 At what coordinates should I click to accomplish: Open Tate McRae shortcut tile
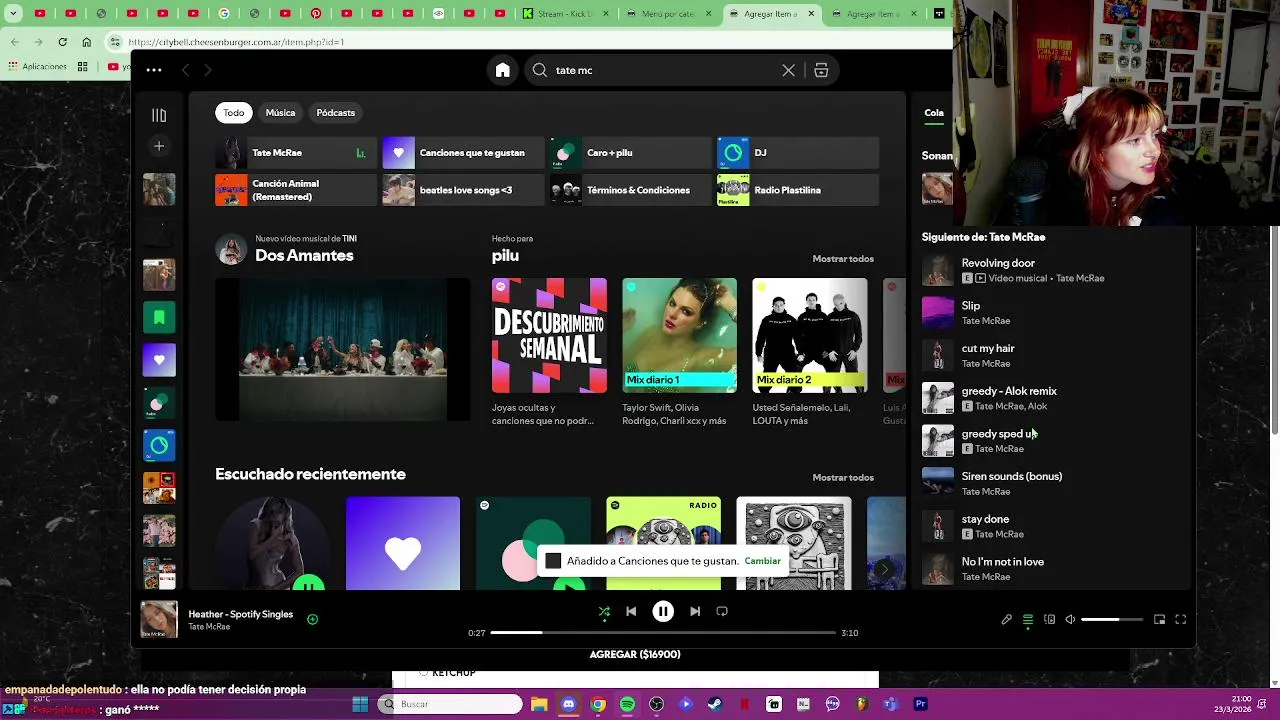(295, 153)
